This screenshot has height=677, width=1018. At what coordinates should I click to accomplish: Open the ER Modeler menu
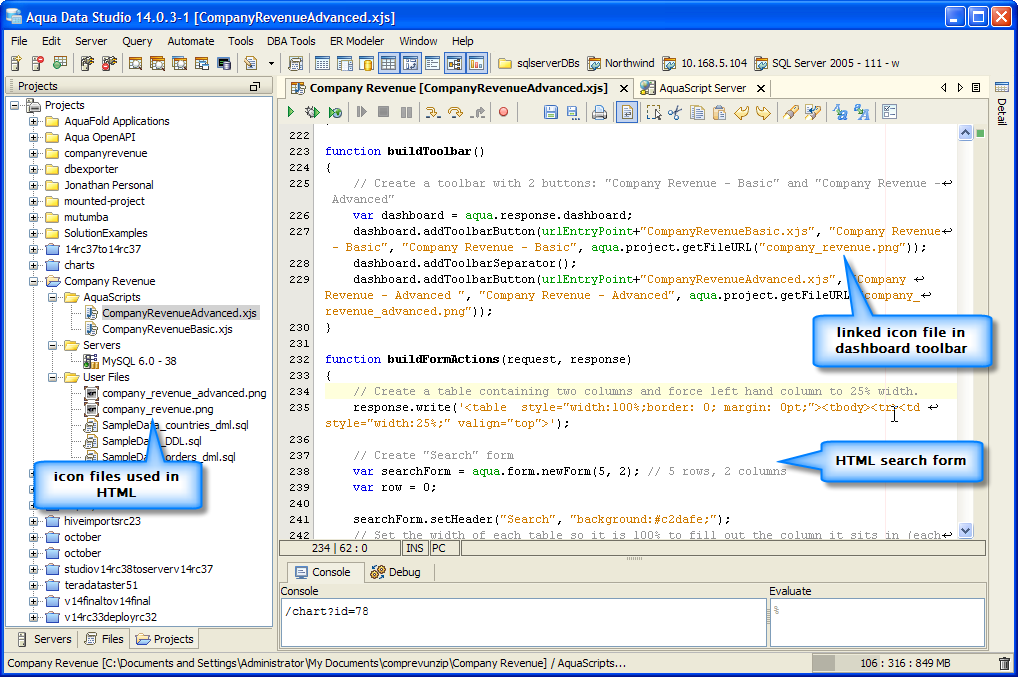pyautogui.click(x=357, y=41)
